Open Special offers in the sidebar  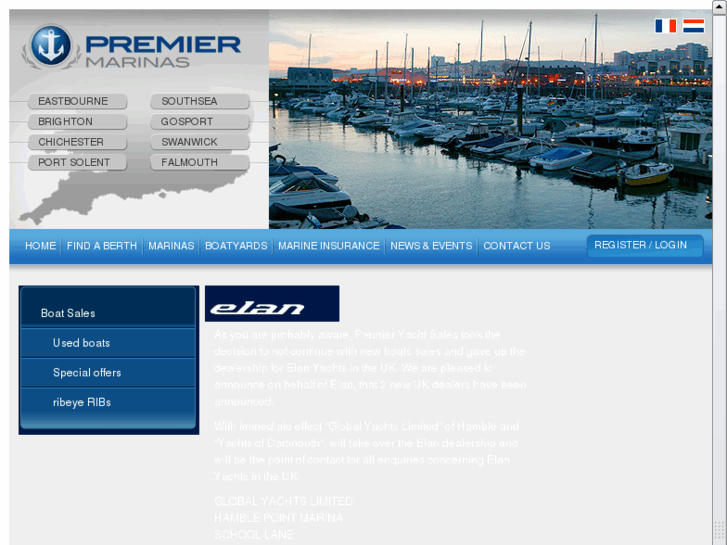(108, 372)
